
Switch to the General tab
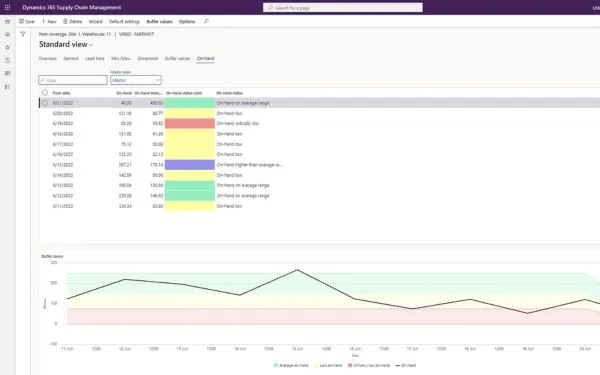click(x=71, y=59)
